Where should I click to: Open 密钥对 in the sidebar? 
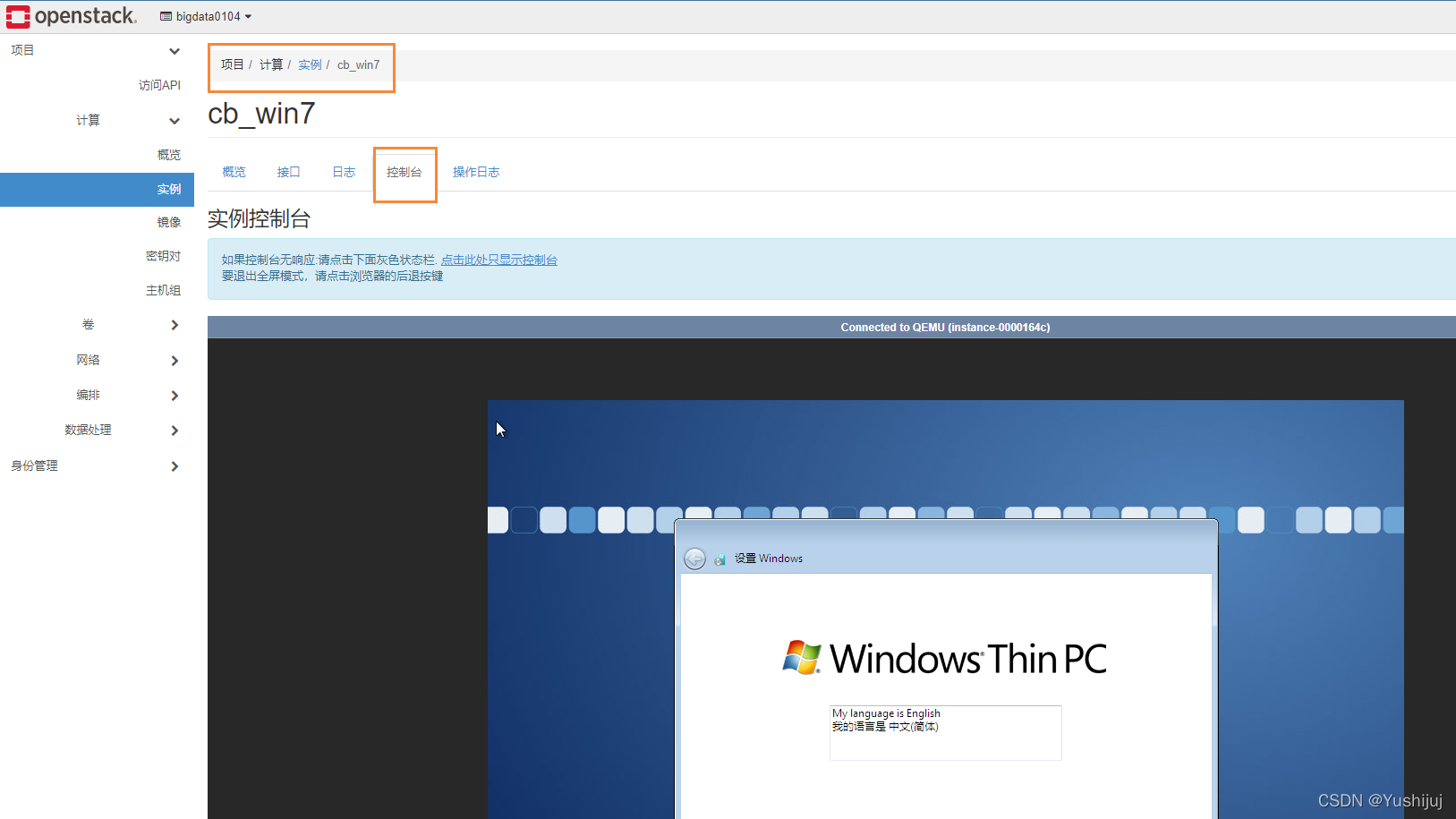163,256
